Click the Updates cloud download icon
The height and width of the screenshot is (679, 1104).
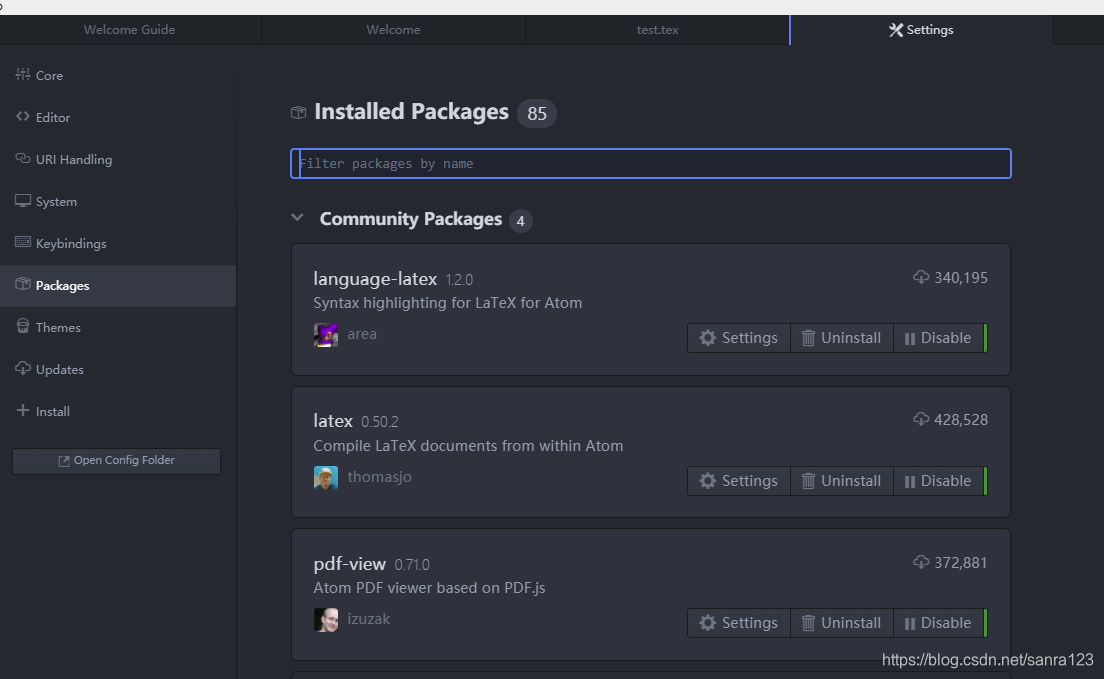click(23, 368)
